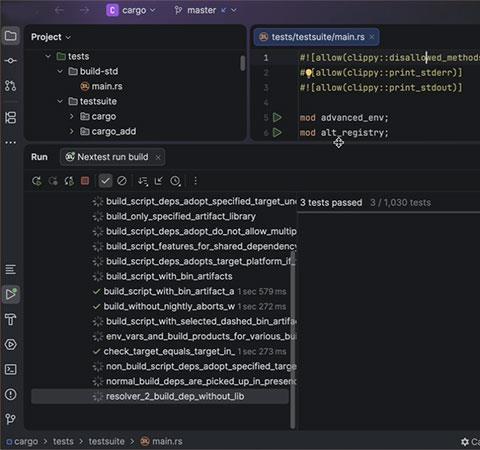Screen dimensions: 480x450
Task: Click line 1 in the editor
Action: (389, 58)
